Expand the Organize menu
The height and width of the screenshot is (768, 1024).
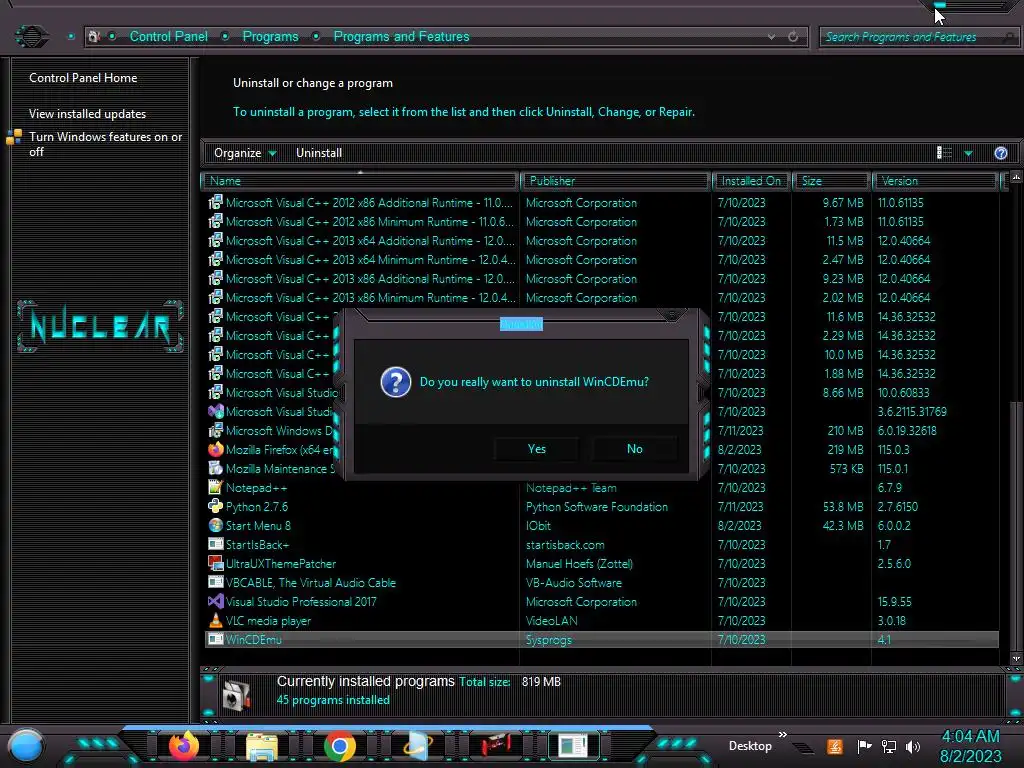coord(245,153)
